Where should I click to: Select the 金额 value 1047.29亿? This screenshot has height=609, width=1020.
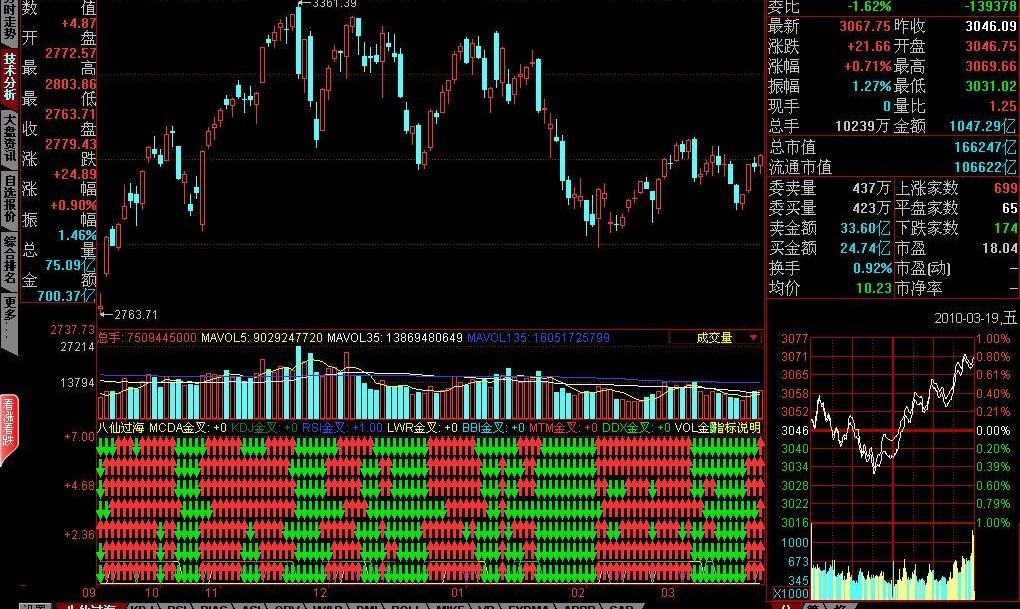[982, 126]
